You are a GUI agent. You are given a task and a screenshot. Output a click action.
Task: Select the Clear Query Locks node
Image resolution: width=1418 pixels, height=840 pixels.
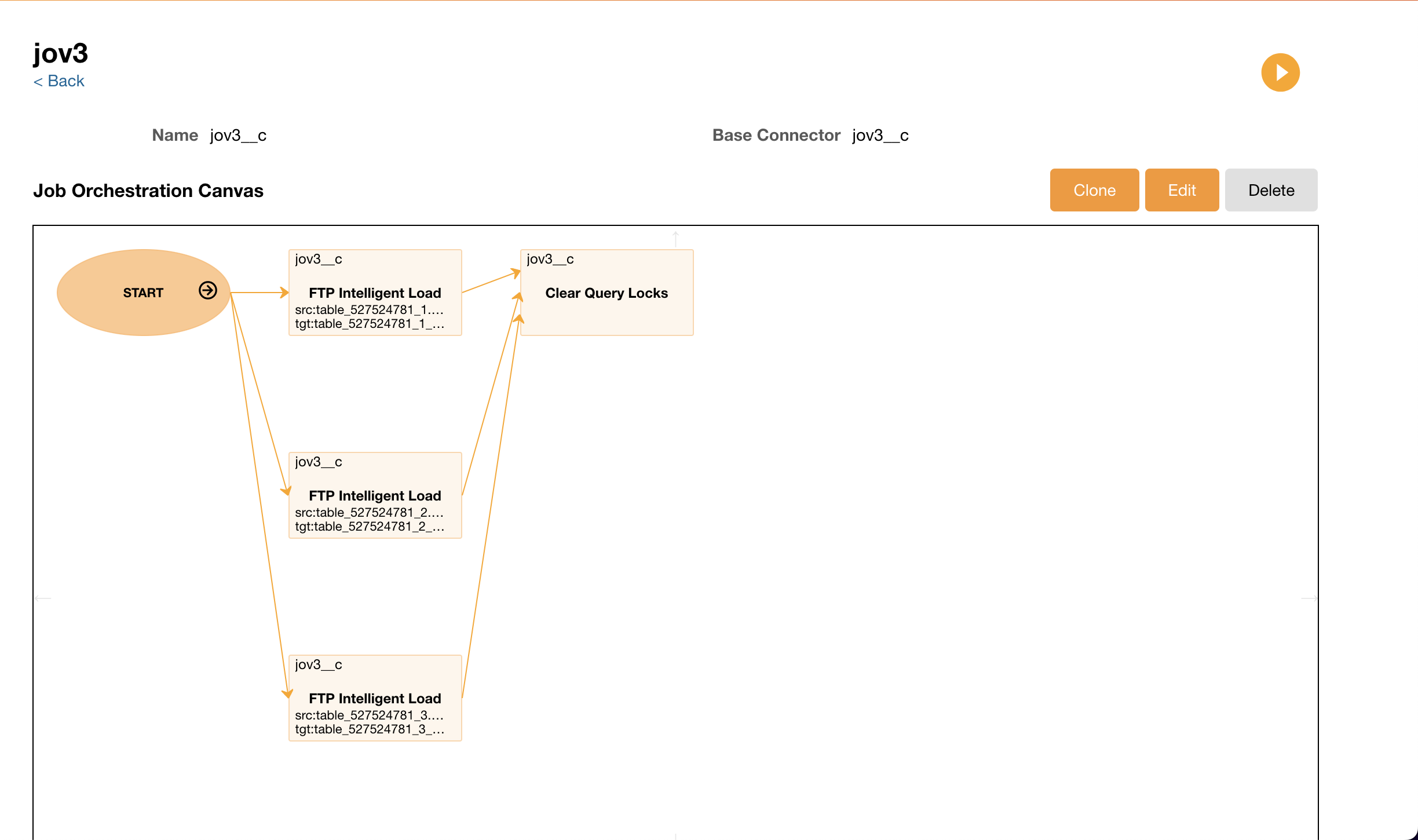pyautogui.click(x=606, y=293)
